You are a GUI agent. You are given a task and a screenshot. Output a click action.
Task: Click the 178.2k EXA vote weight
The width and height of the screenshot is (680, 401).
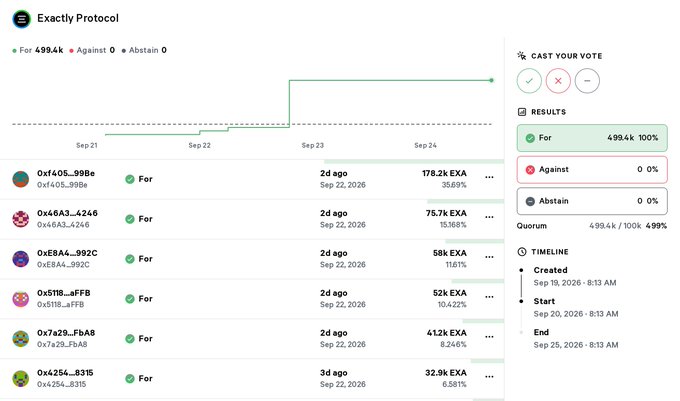(445, 173)
